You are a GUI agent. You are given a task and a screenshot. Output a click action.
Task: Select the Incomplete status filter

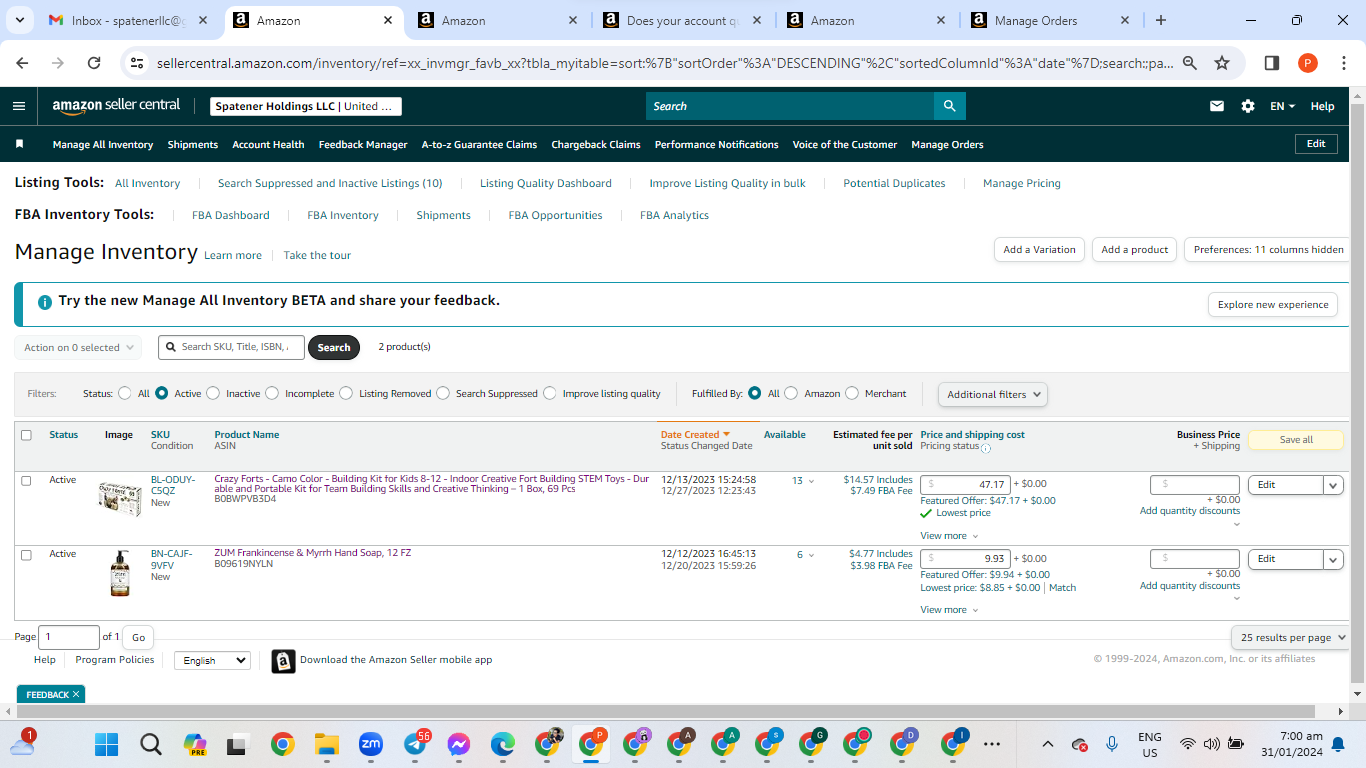[272, 393]
